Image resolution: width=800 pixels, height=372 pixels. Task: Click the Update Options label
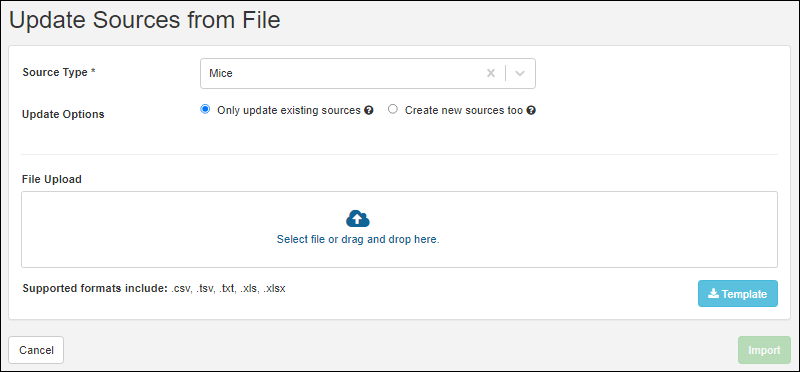coord(63,114)
